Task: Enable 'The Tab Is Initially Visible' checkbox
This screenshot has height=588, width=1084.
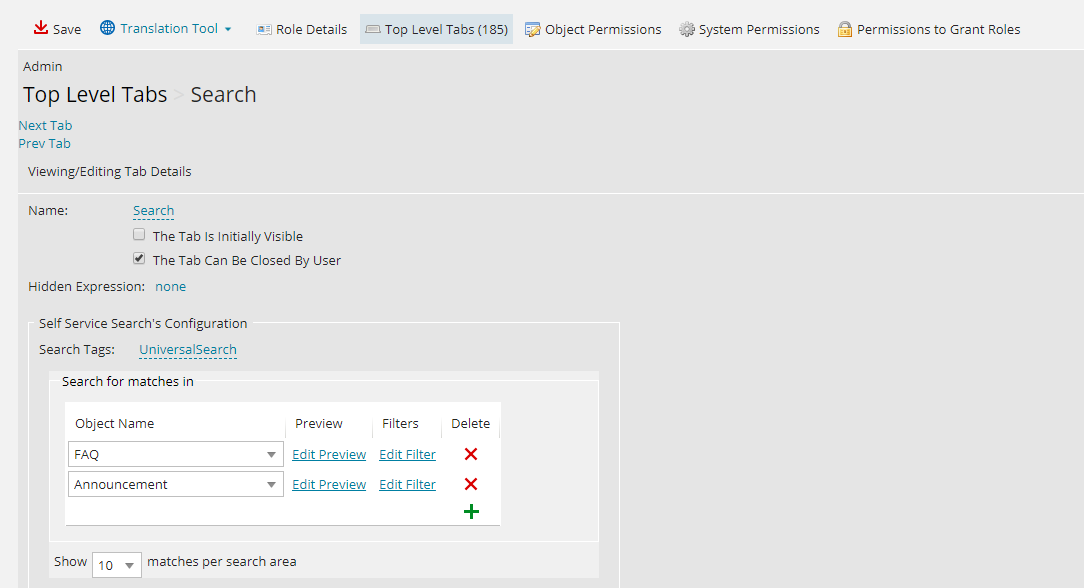Action: (x=139, y=234)
